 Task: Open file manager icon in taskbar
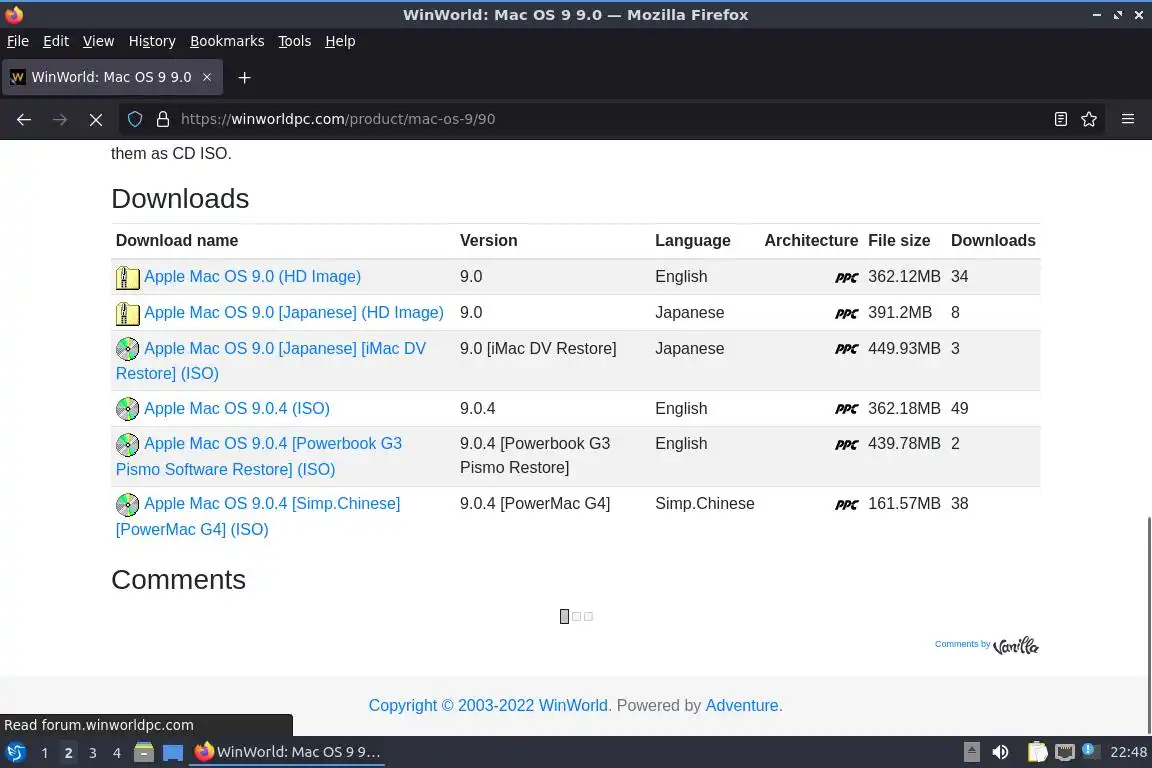tap(144, 753)
